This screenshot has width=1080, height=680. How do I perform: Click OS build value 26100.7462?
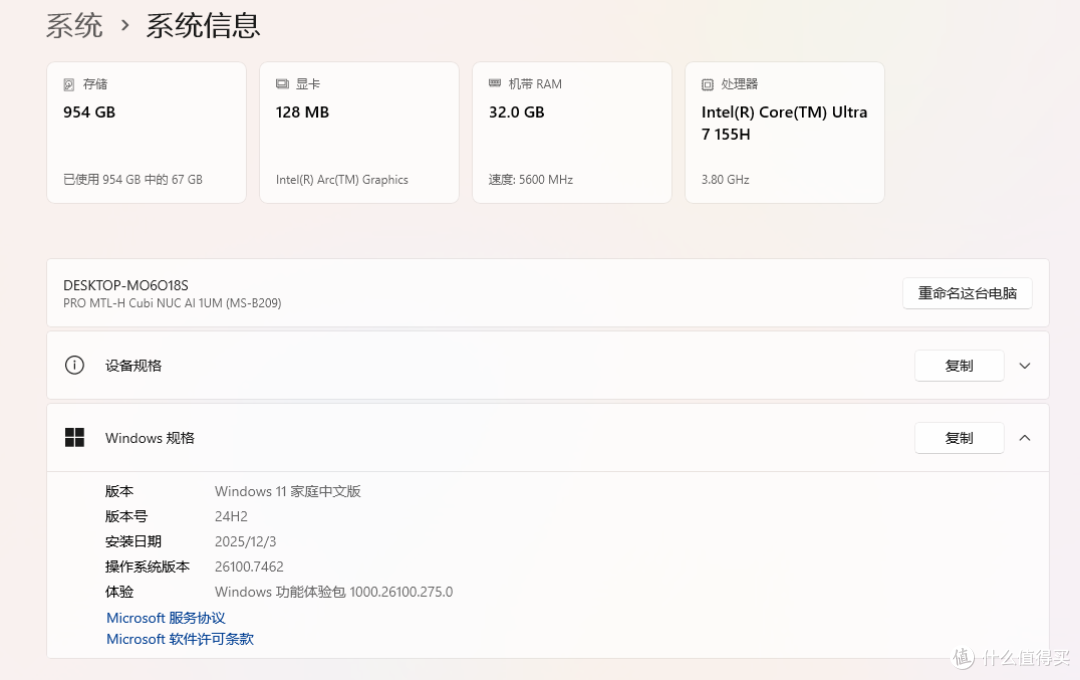(249, 567)
